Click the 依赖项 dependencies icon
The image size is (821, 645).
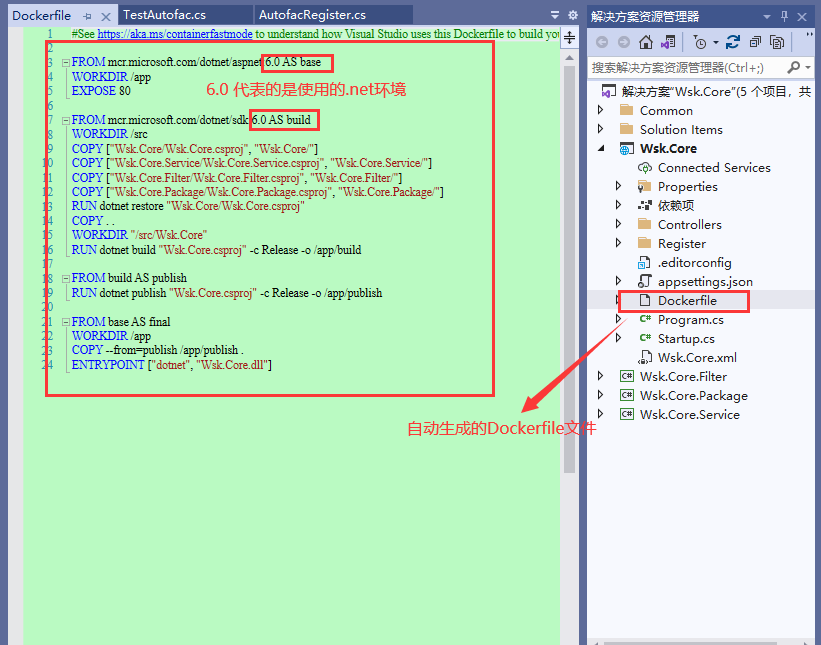pyautogui.click(x=645, y=205)
